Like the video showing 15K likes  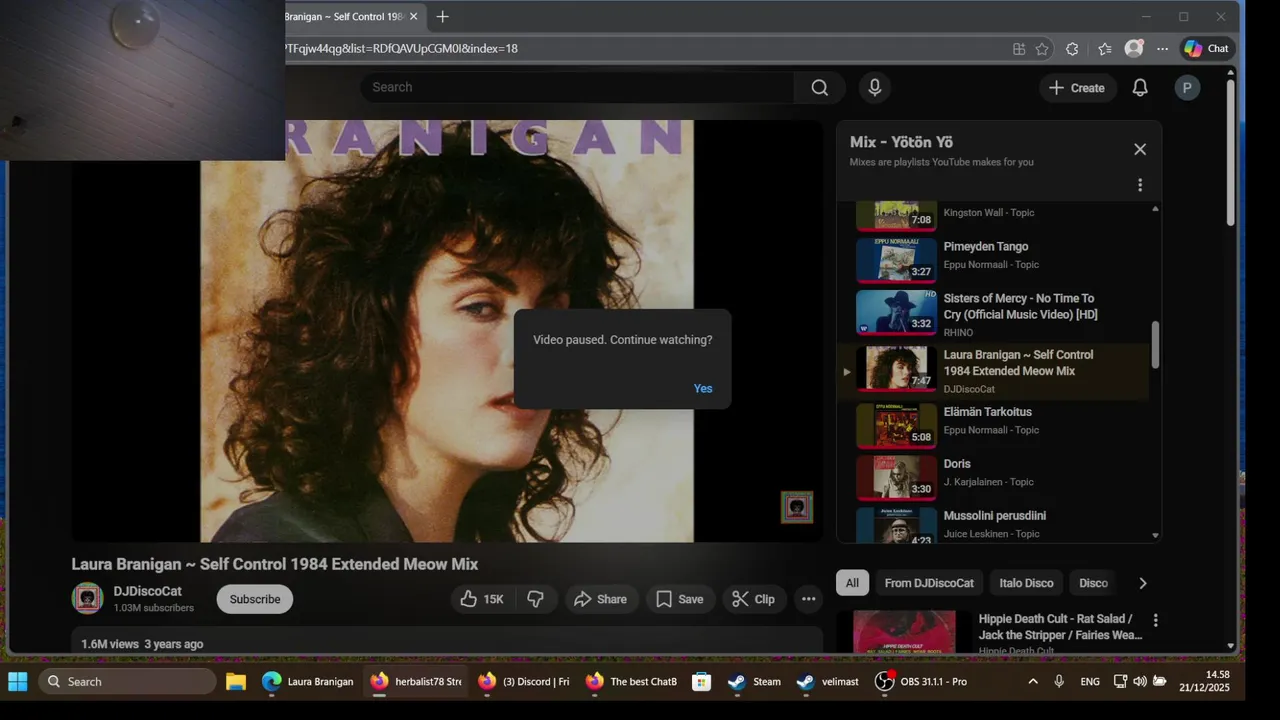click(482, 599)
